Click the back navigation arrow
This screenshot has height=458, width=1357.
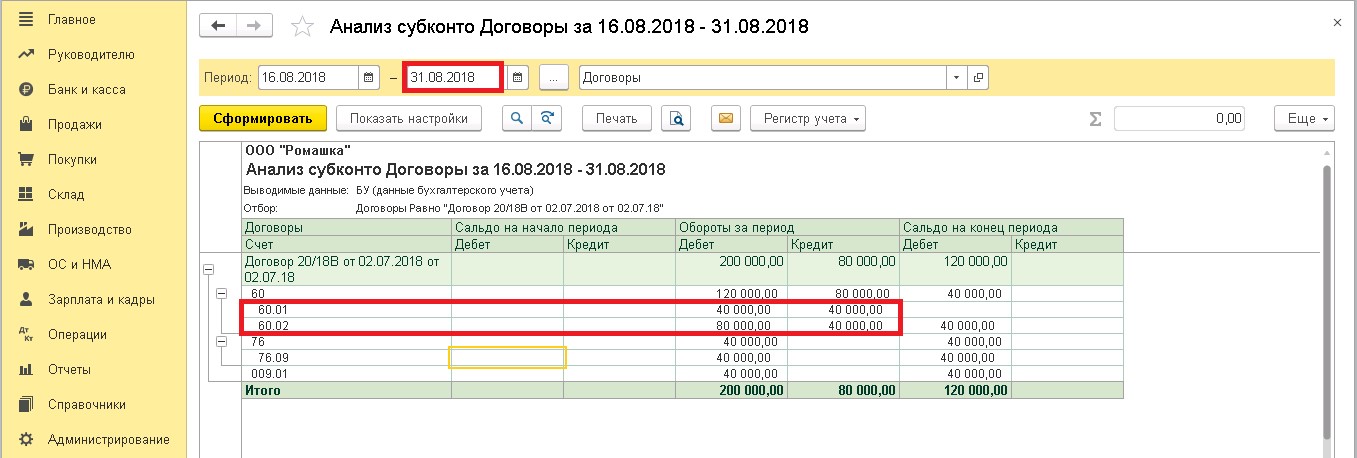coord(218,27)
